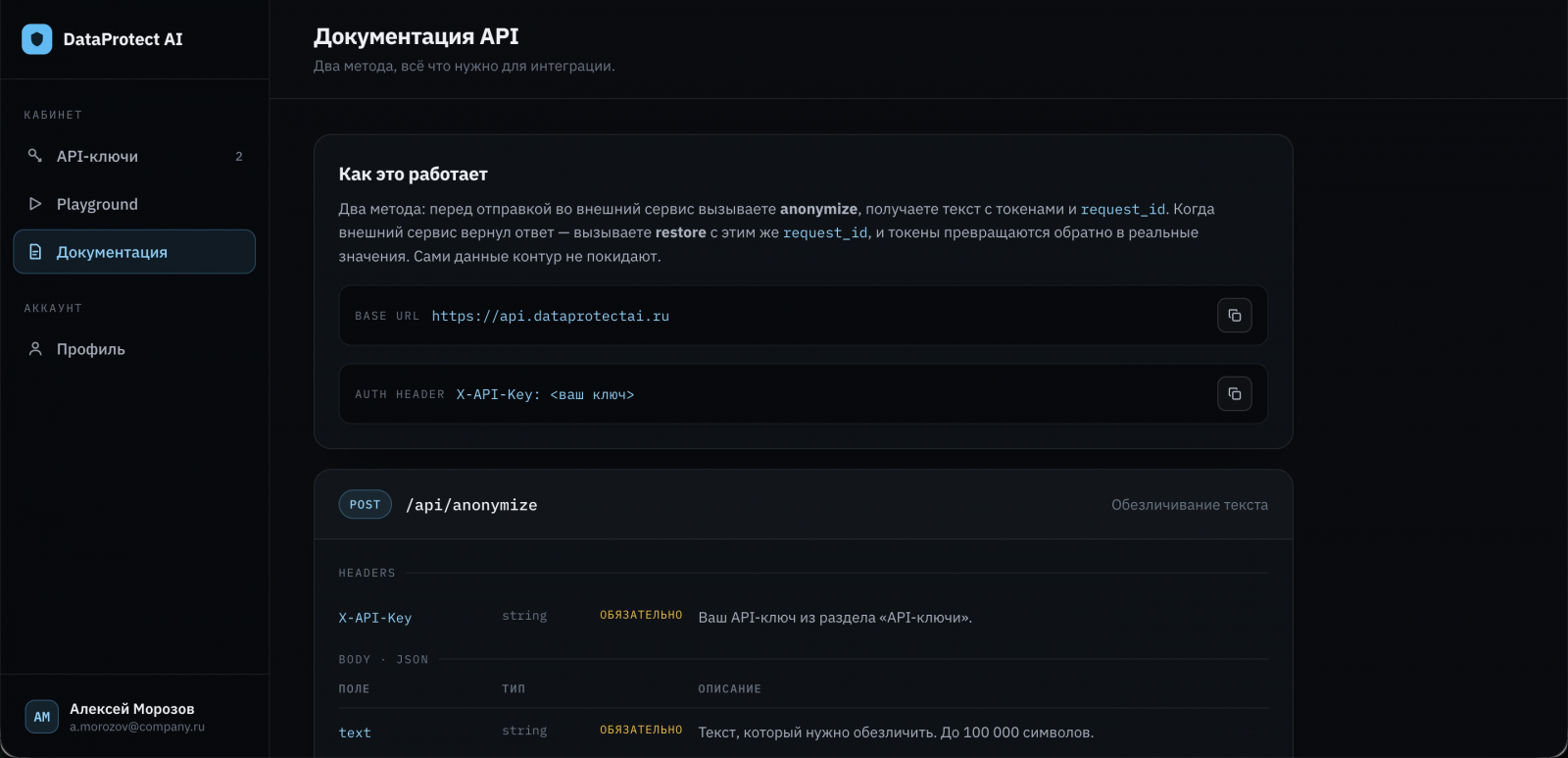
Task: Click the bold restore word in the description
Action: click(x=680, y=232)
